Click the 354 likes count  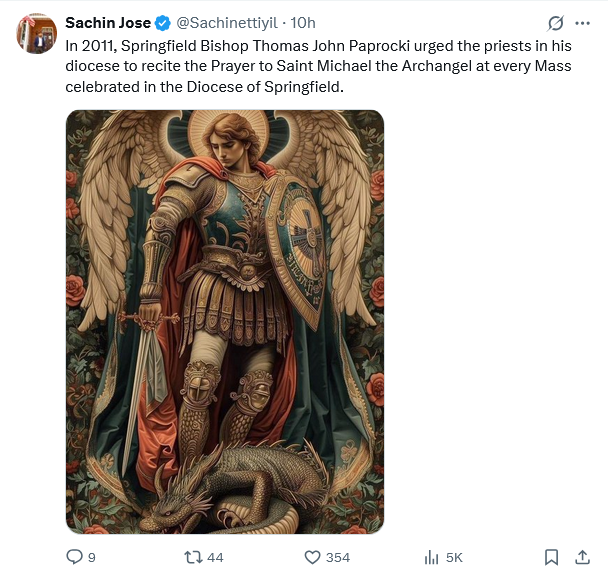(x=338, y=557)
